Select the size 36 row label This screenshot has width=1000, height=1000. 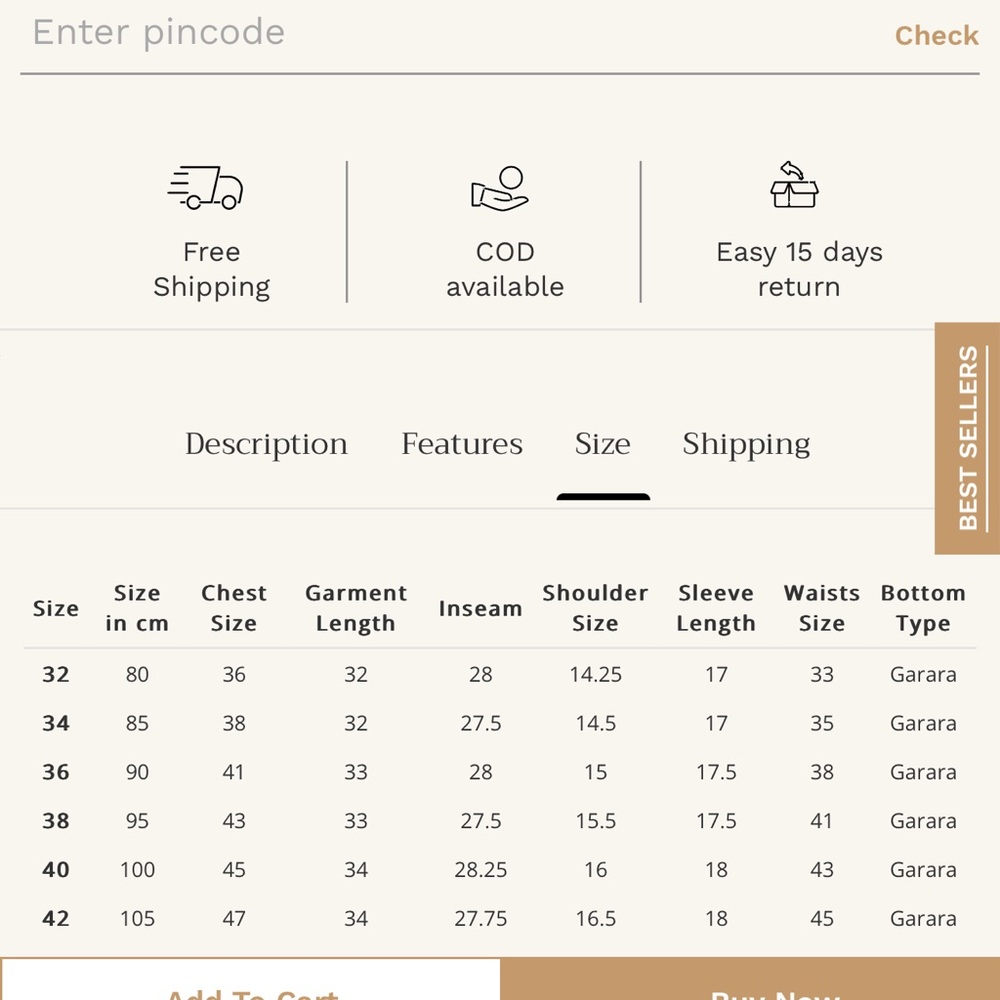[x=55, y=772]
